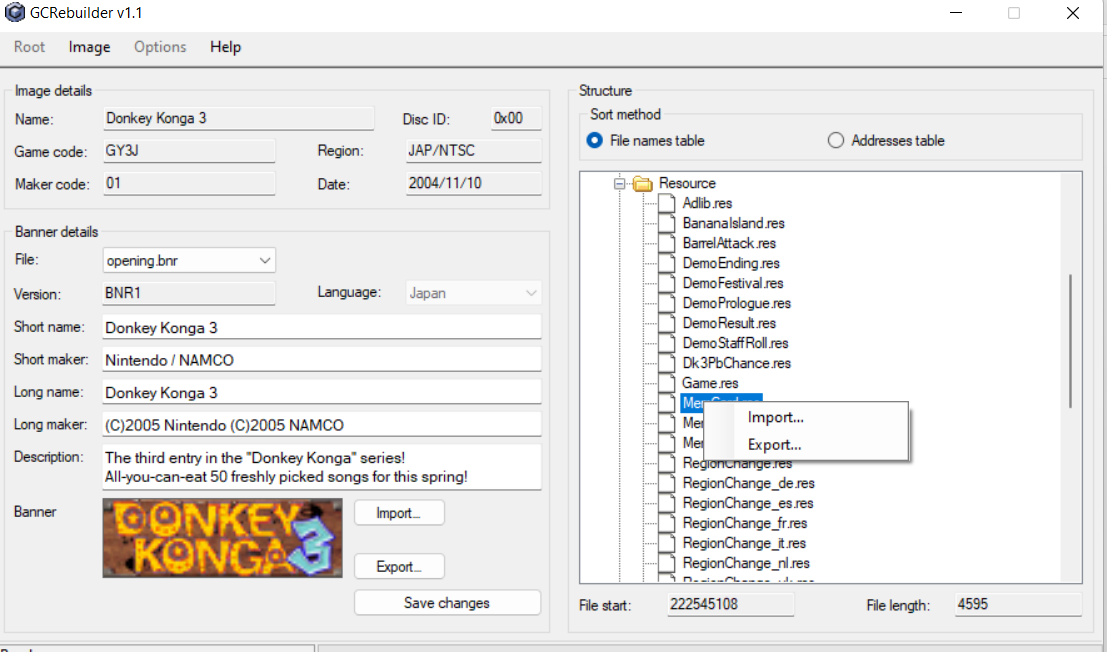The width and height of the screenshot is (1107, 652).
Task: Click the DemoEnding.res file icon
Action: [667, 263]
